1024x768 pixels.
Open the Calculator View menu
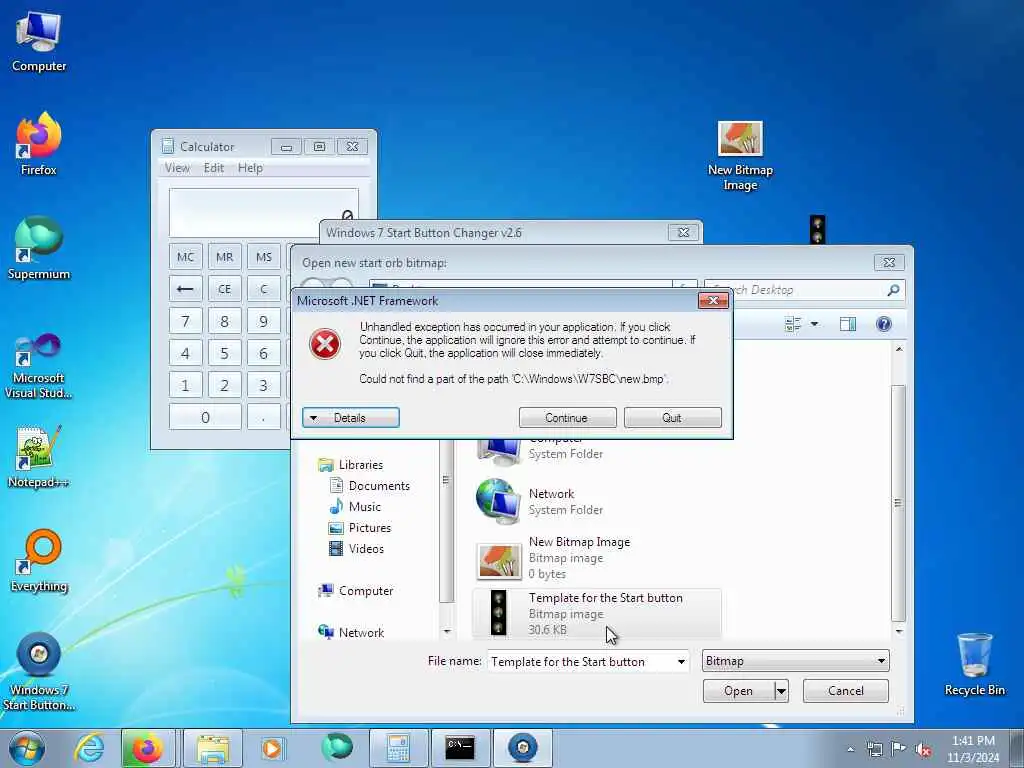point(177,168)
